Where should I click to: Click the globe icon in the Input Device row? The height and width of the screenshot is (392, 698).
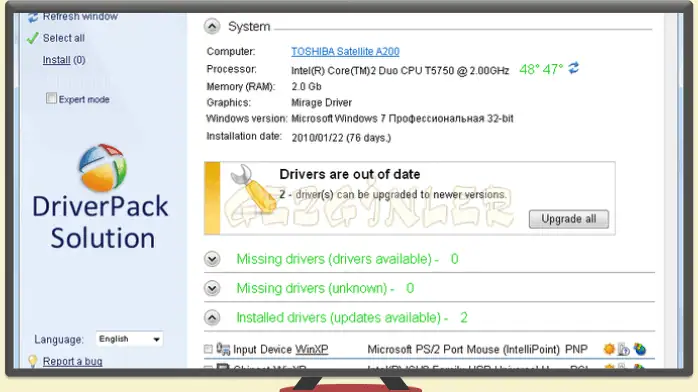[x=640, y=349]
